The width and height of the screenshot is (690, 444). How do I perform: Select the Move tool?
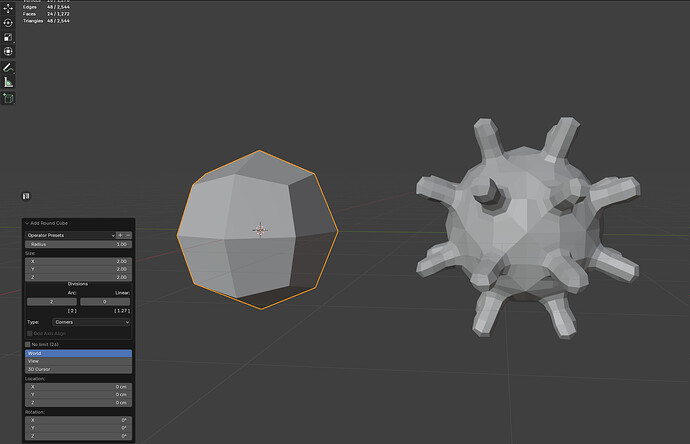click(8, 8)
